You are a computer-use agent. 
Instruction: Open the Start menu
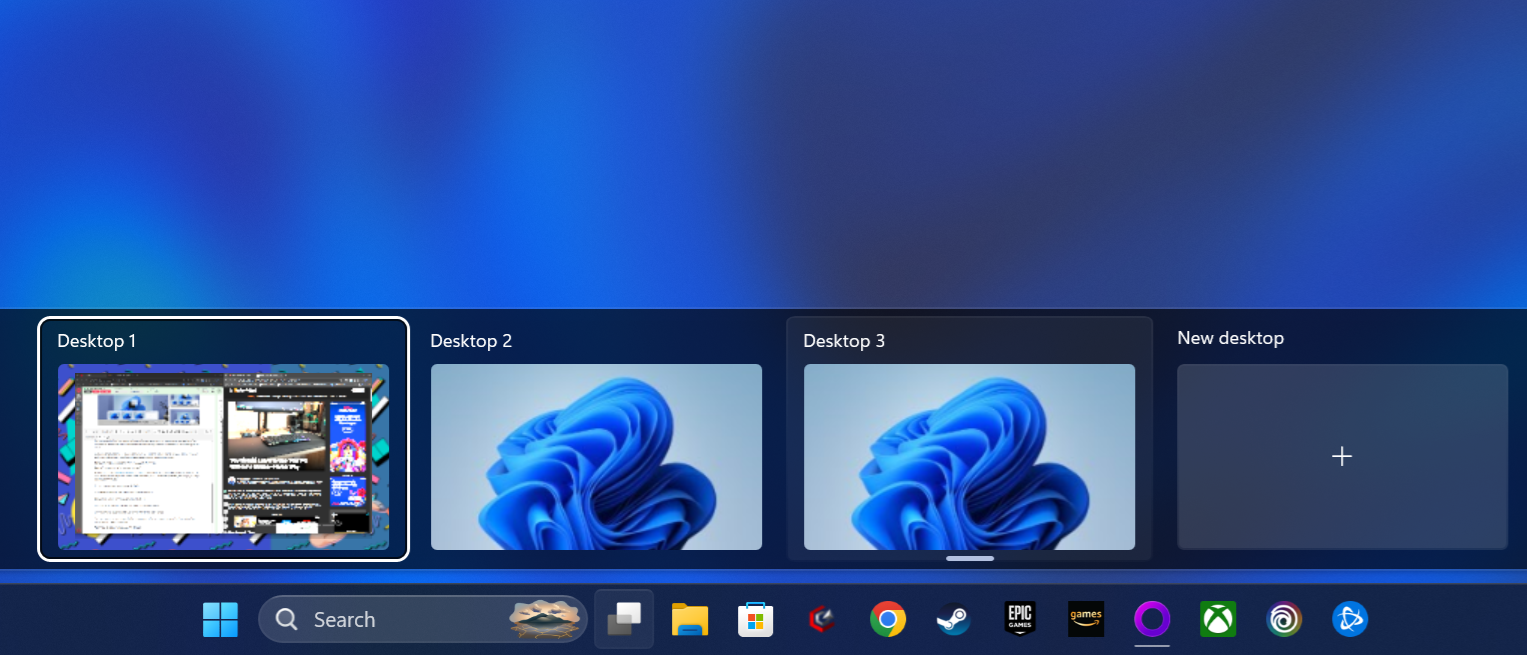pos(220,619)
